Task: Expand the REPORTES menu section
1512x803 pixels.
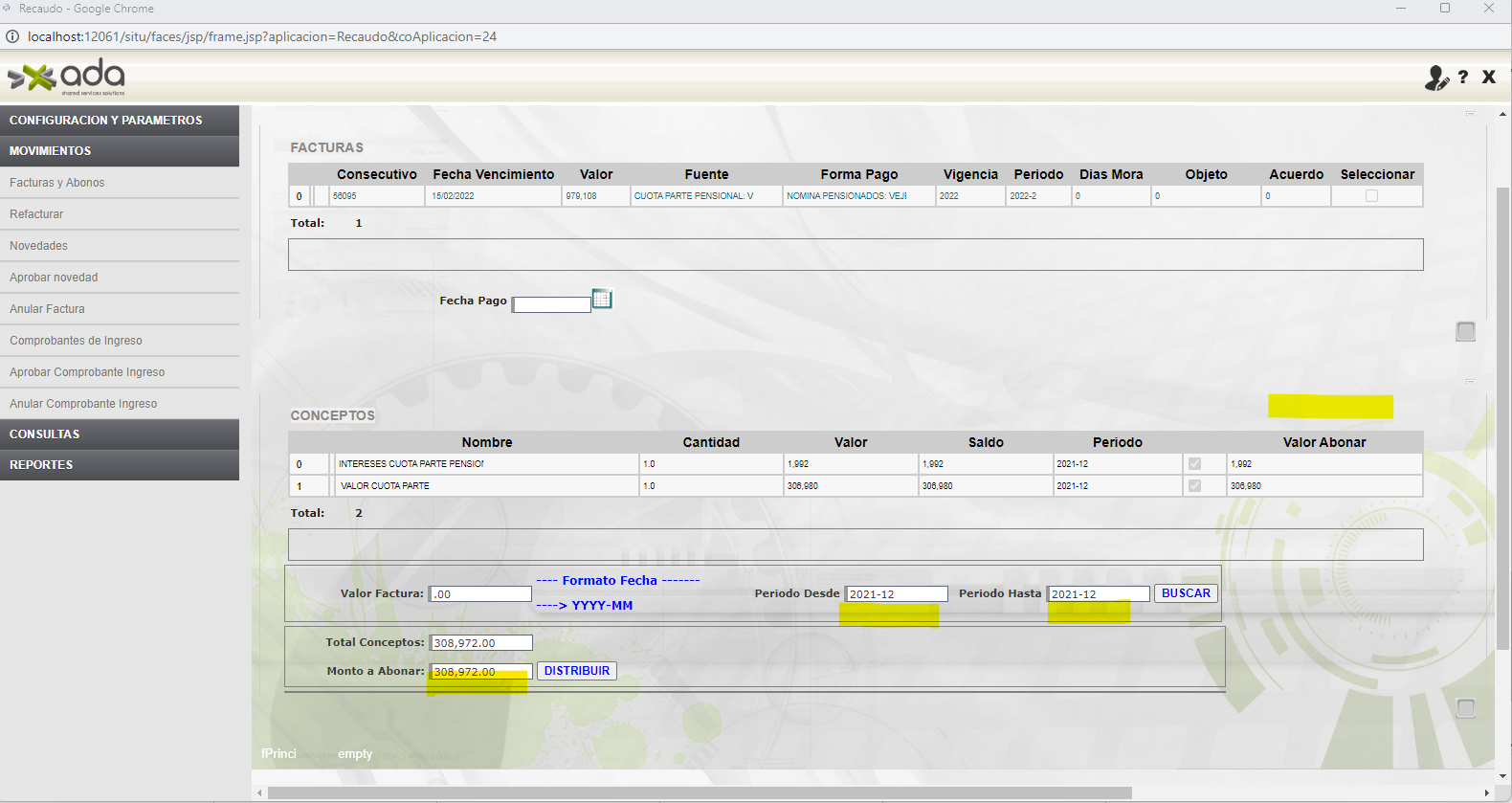Action: [120, 465]
